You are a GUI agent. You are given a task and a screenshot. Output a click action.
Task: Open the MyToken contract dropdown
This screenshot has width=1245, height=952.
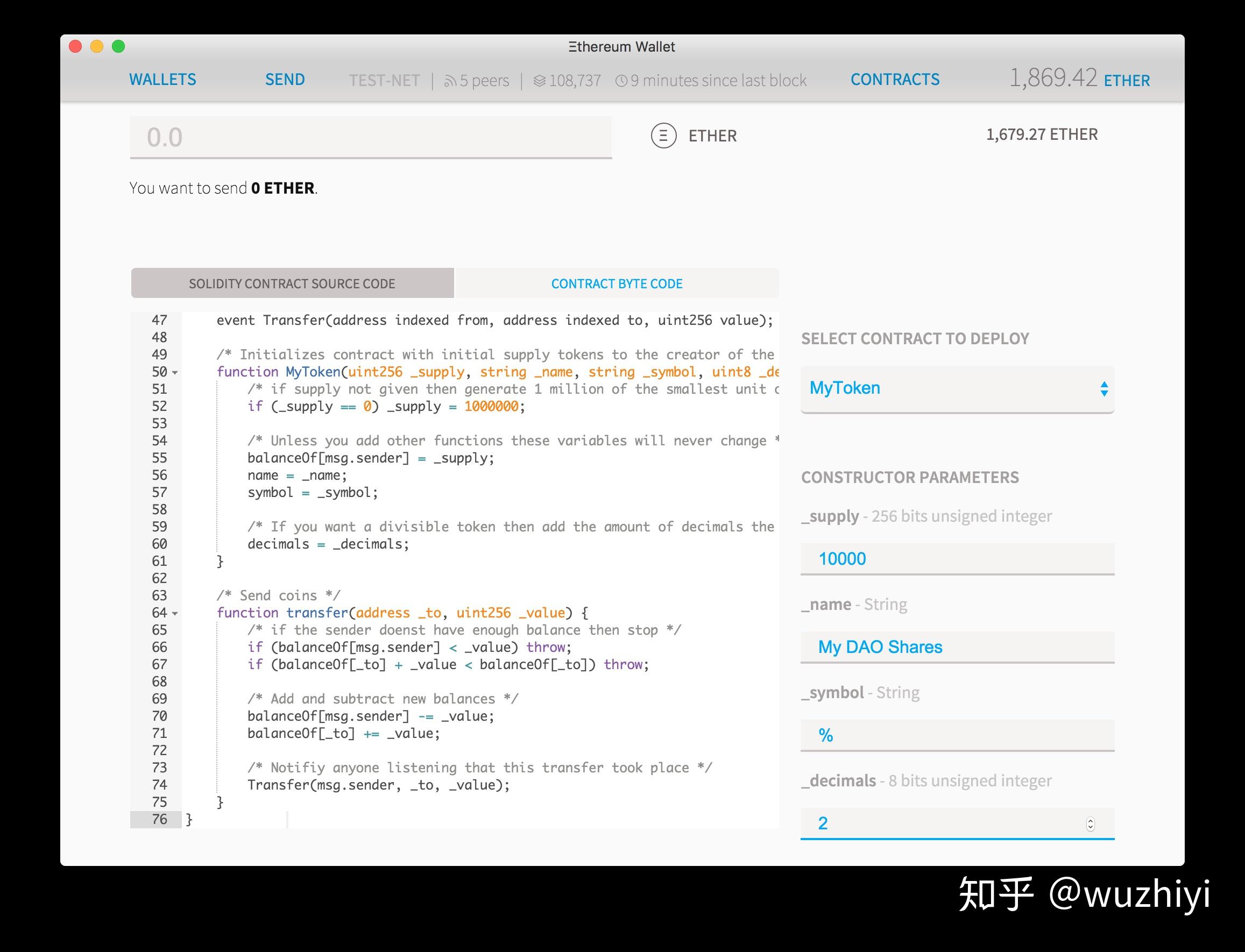[x=958, y=389]
